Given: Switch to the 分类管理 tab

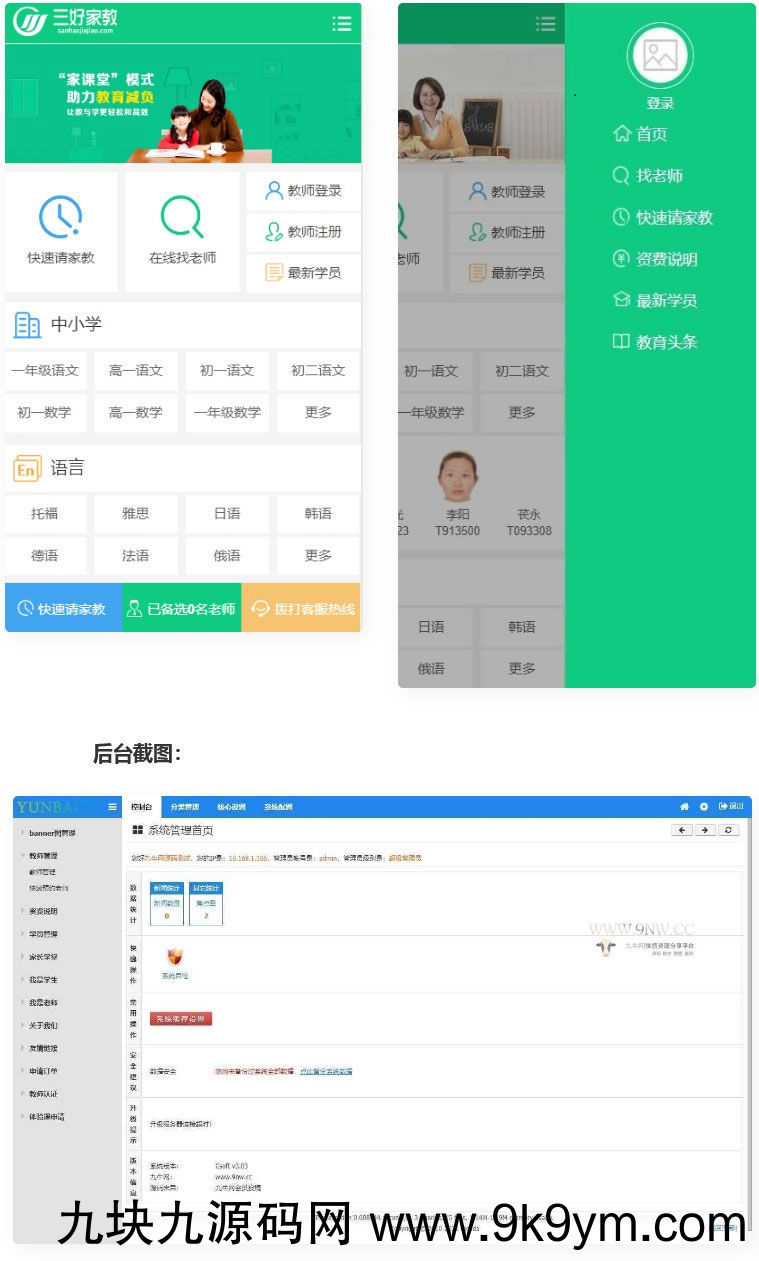Looking at the screenshot, I should 184,807.
